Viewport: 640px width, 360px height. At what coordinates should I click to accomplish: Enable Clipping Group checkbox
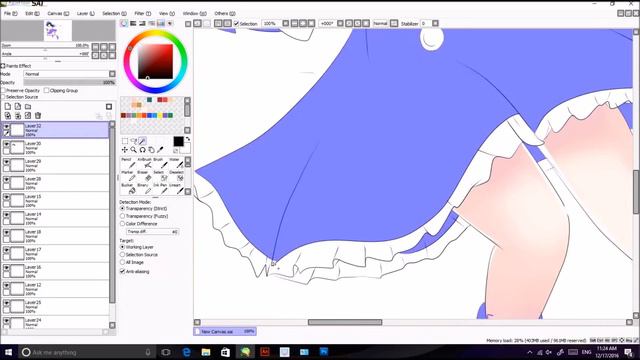pos(47,90)
